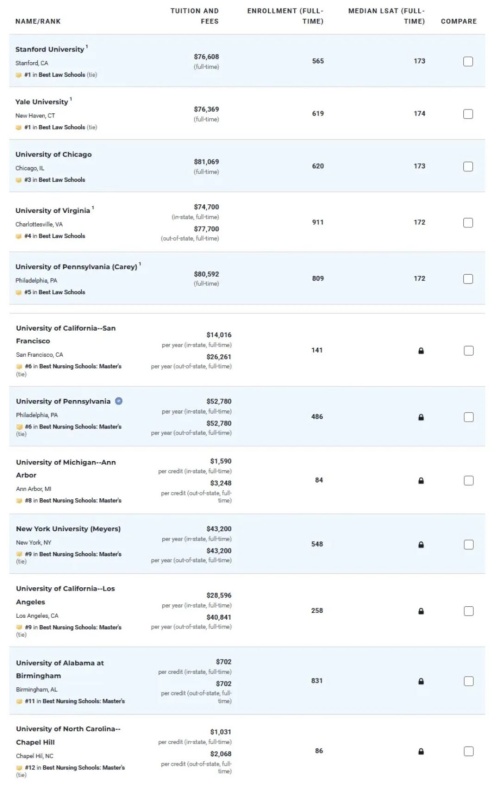Click verified badge next to University of Pennsylvania
The width and height of the screenshot is (500, 793).
click(118, 401)
